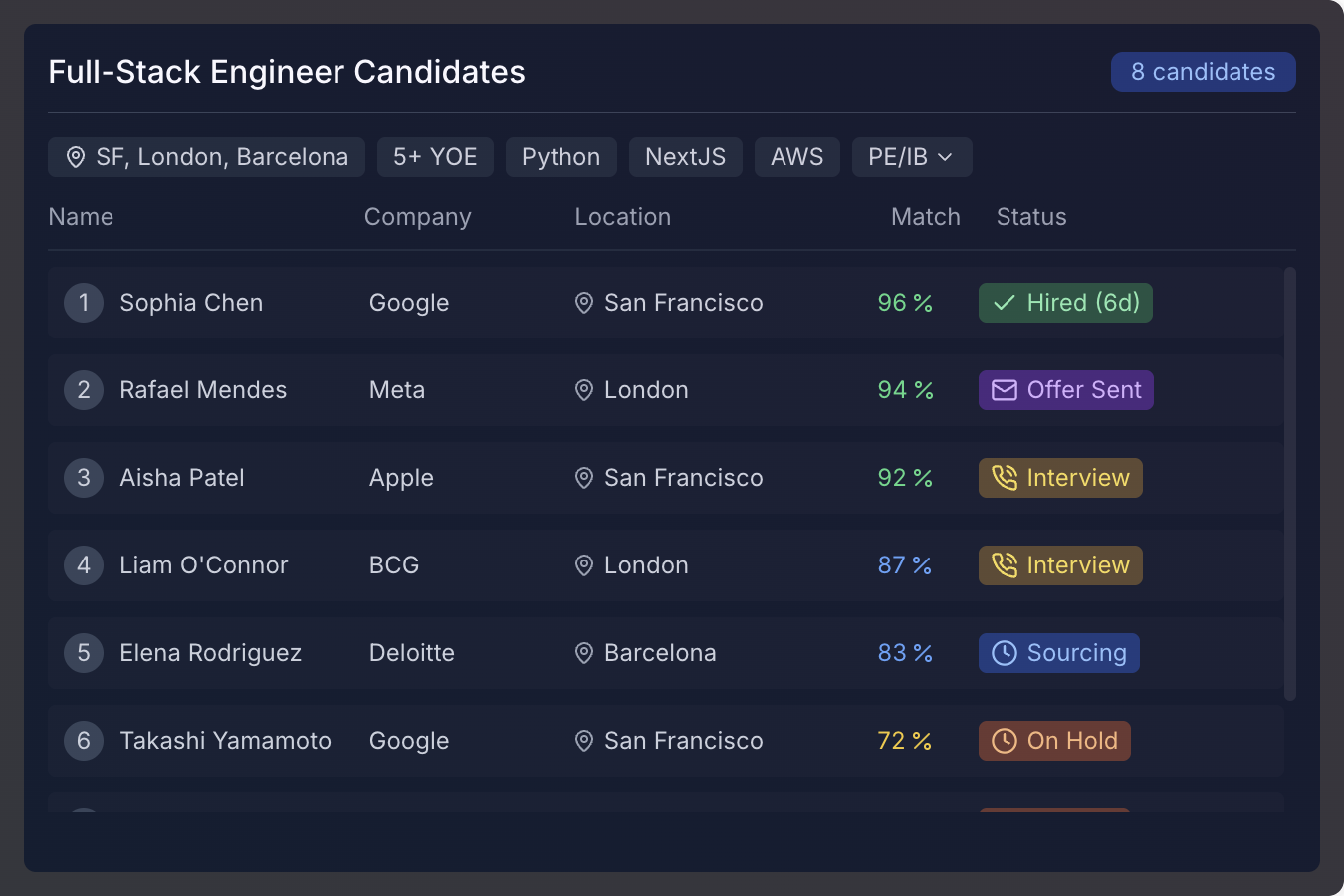The height and width of the screenshot is (896, 1344).
Task: Click the clock icon in the Sourcing badge
Action: (x=1004, y=653)
